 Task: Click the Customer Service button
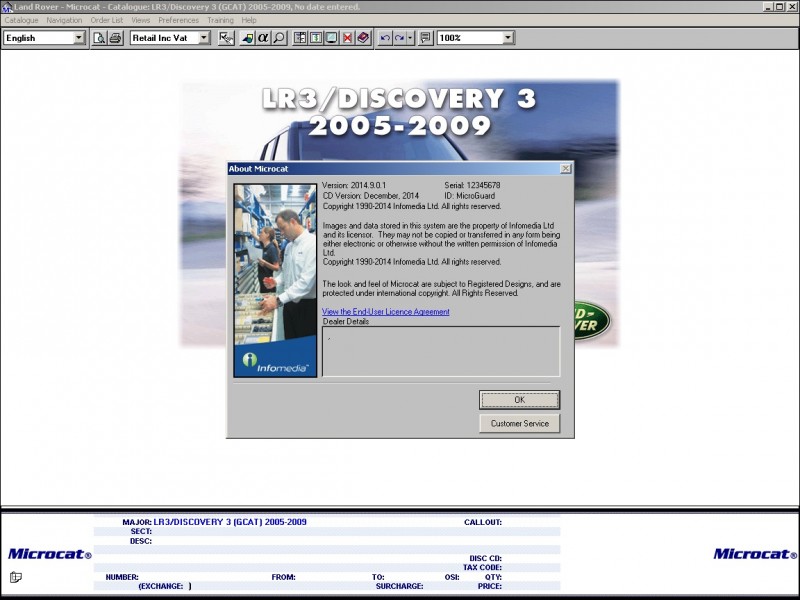pyautogui.click(x=519, y=424)
